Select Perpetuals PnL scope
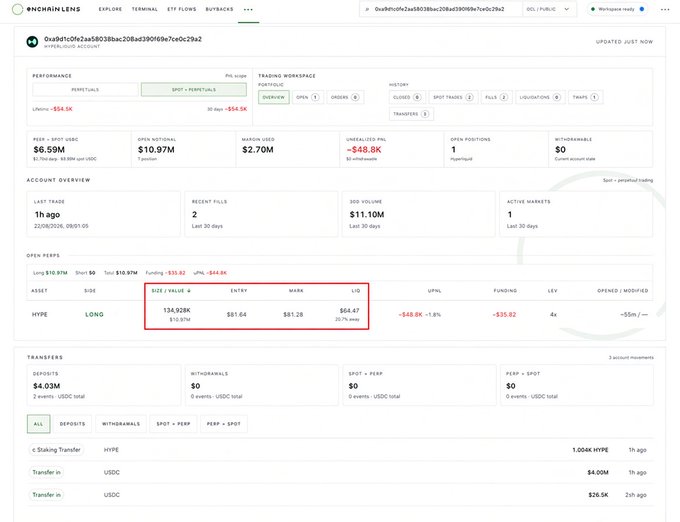The width and height of the screenshot is (680, 522). [x=85, y=90]
